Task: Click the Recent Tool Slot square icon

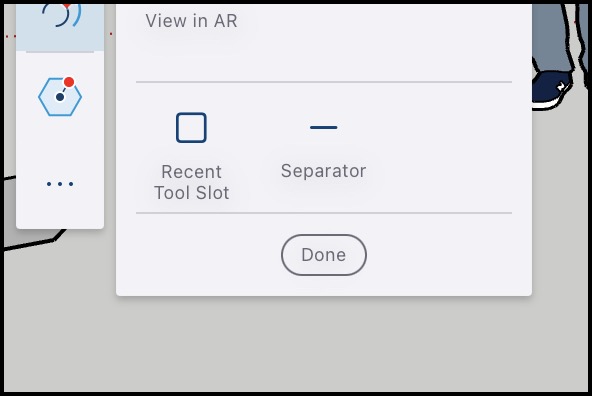Action: click(191, 128)
